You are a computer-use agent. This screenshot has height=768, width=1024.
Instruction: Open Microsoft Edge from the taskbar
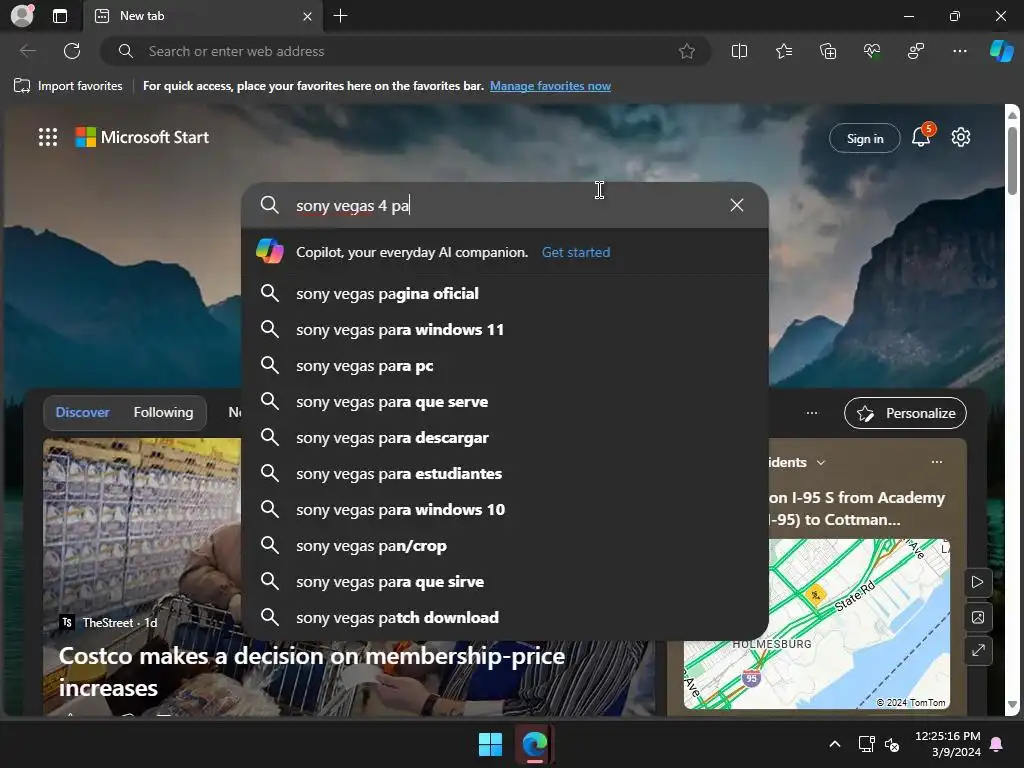[535, 744]
